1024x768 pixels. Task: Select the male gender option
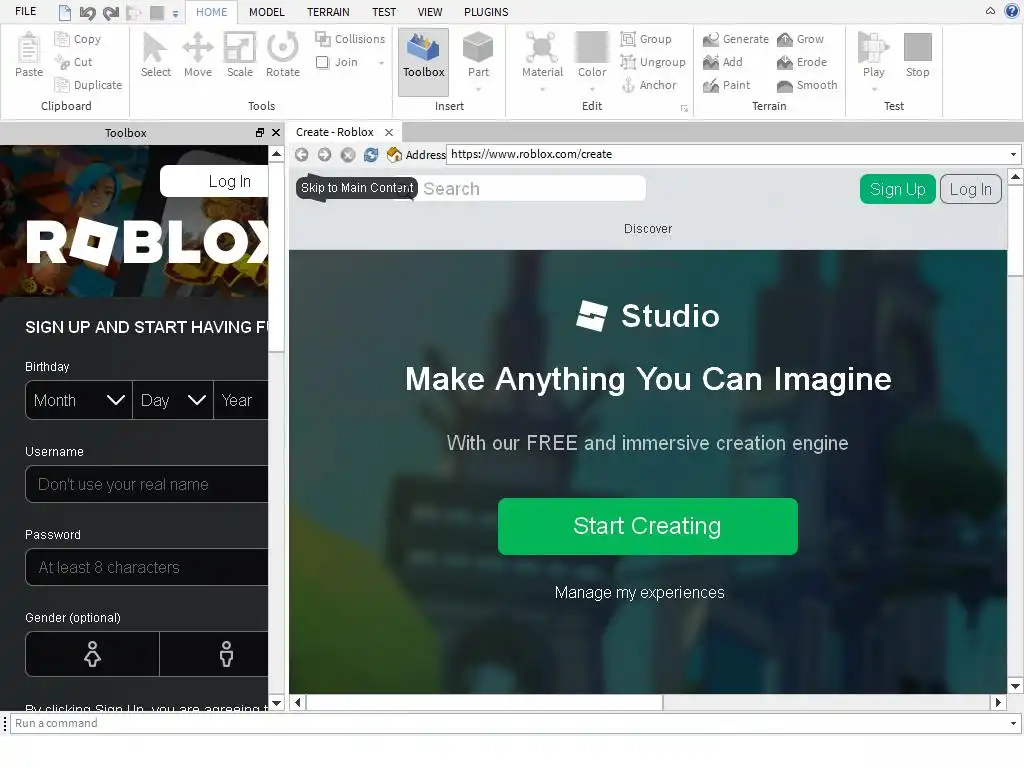214,654
